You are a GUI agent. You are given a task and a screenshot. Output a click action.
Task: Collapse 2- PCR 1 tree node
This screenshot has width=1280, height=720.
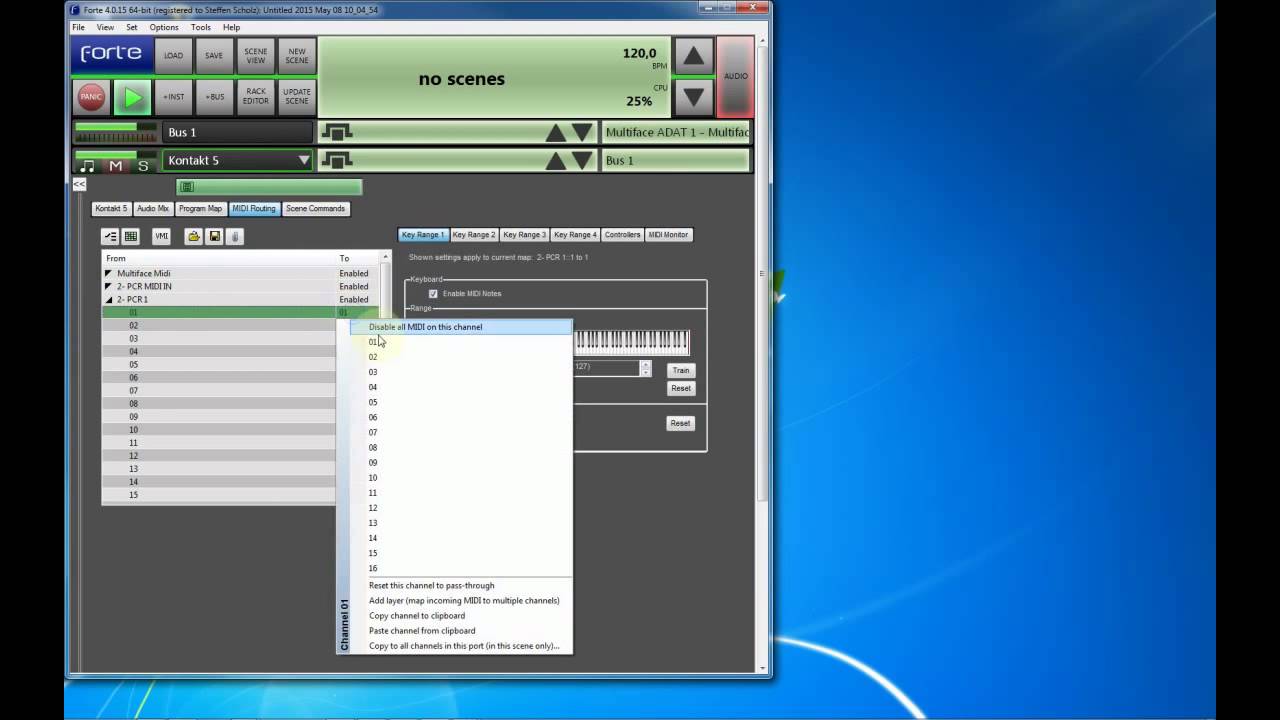point(108,299)
